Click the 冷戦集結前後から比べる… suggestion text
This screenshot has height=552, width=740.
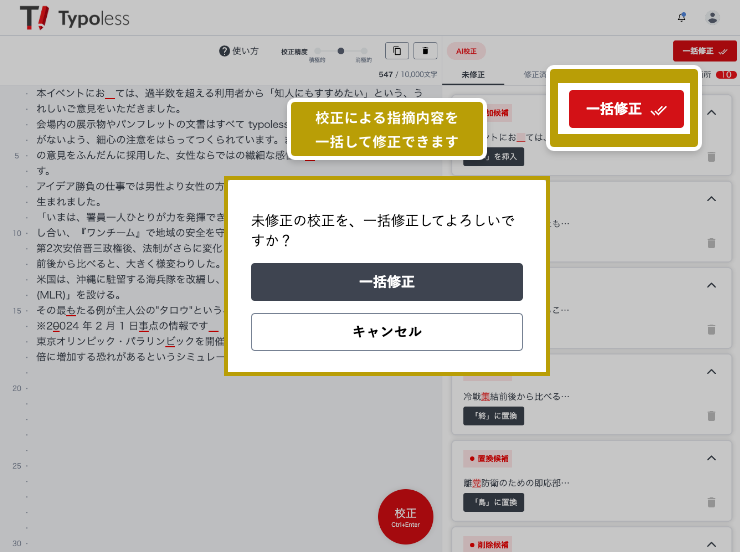click(x=516, y=396)
